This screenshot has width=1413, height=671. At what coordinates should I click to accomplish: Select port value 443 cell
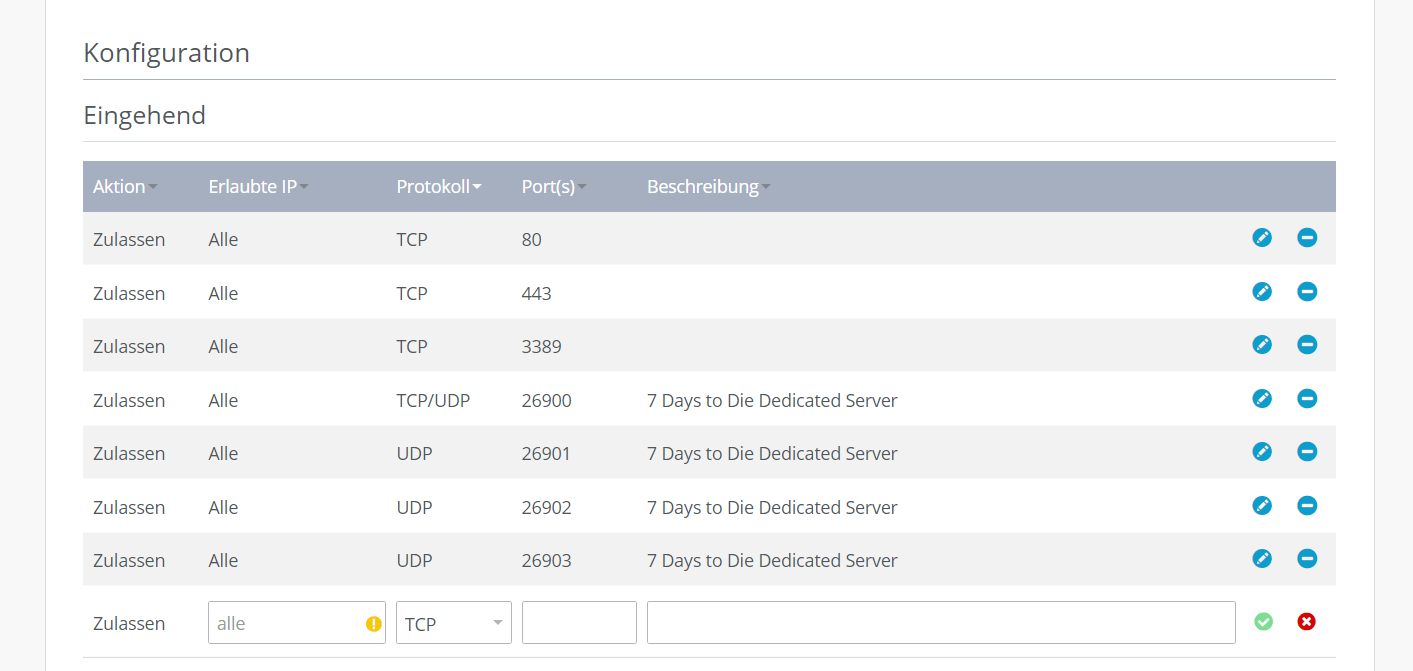[537, 294]
